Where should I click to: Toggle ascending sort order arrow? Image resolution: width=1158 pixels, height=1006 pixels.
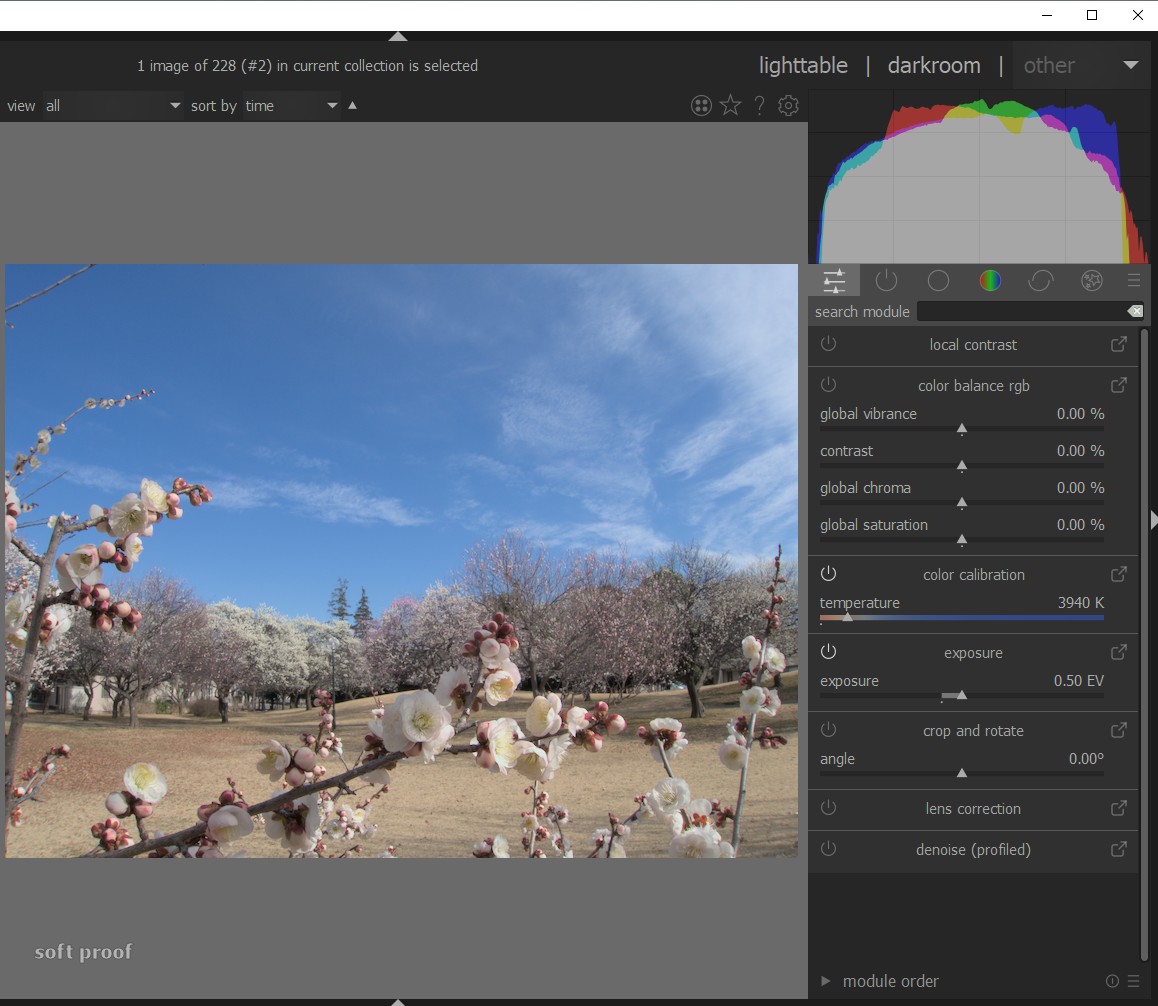click(x=352, y=106)
